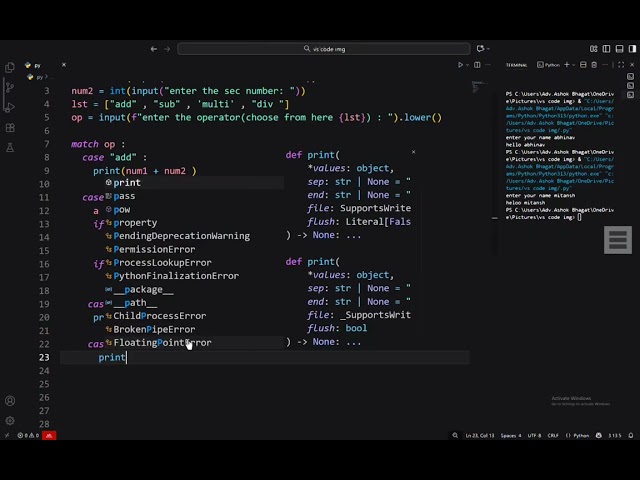Choose __package__ suggestion
The height and width of the screenshot is (480, 640).
194,289
